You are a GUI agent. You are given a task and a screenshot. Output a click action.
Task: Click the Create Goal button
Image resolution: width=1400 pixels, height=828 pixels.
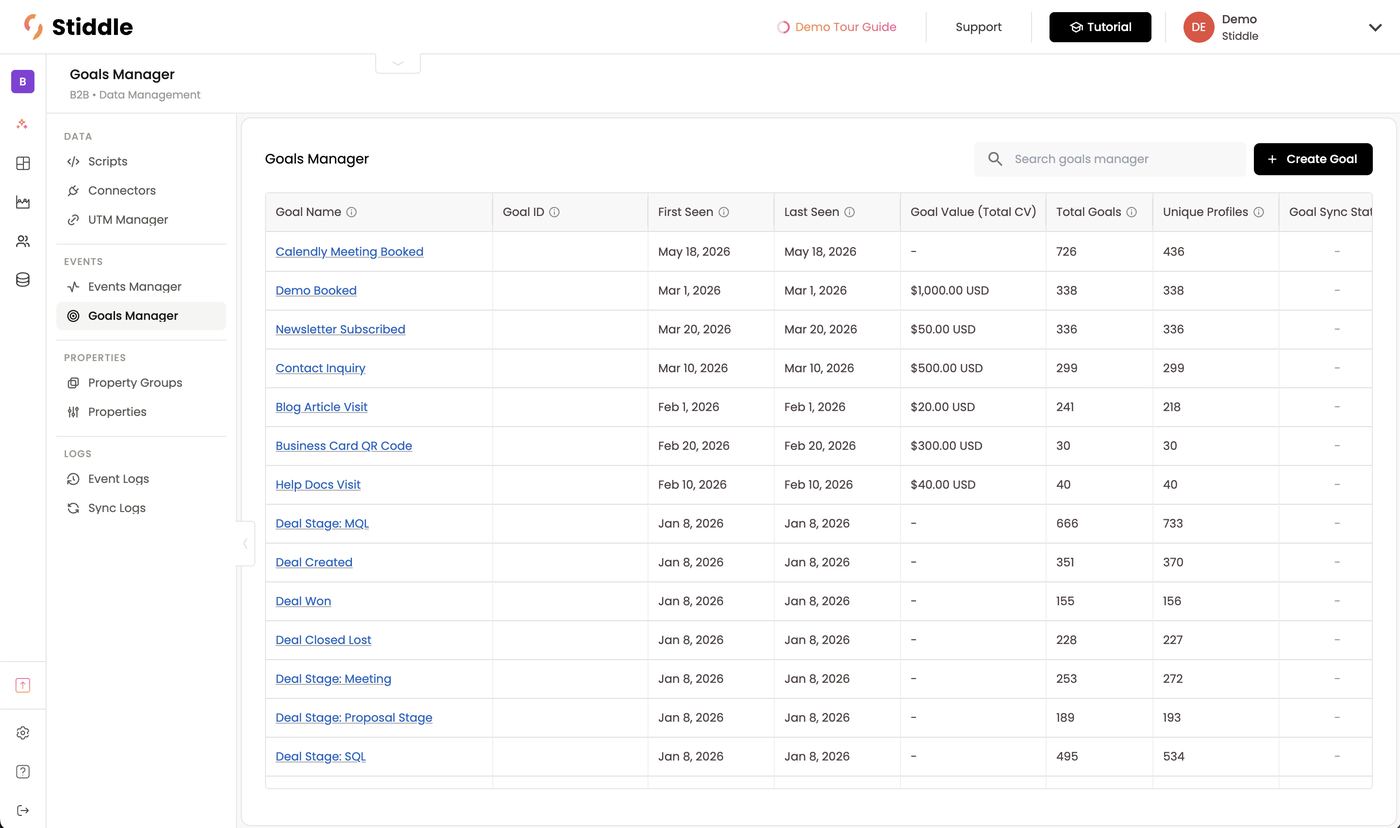[x=1313, y=159]
